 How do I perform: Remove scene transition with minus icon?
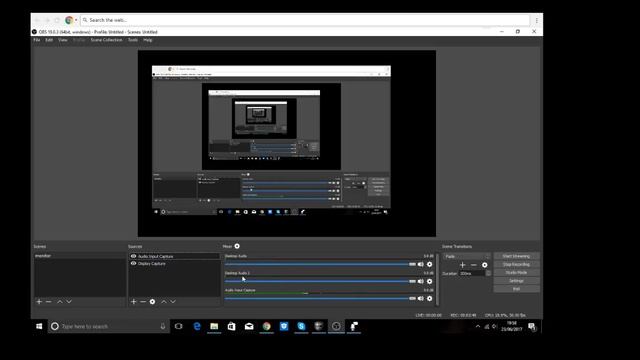pyautogui.click(x=473, y=265)
